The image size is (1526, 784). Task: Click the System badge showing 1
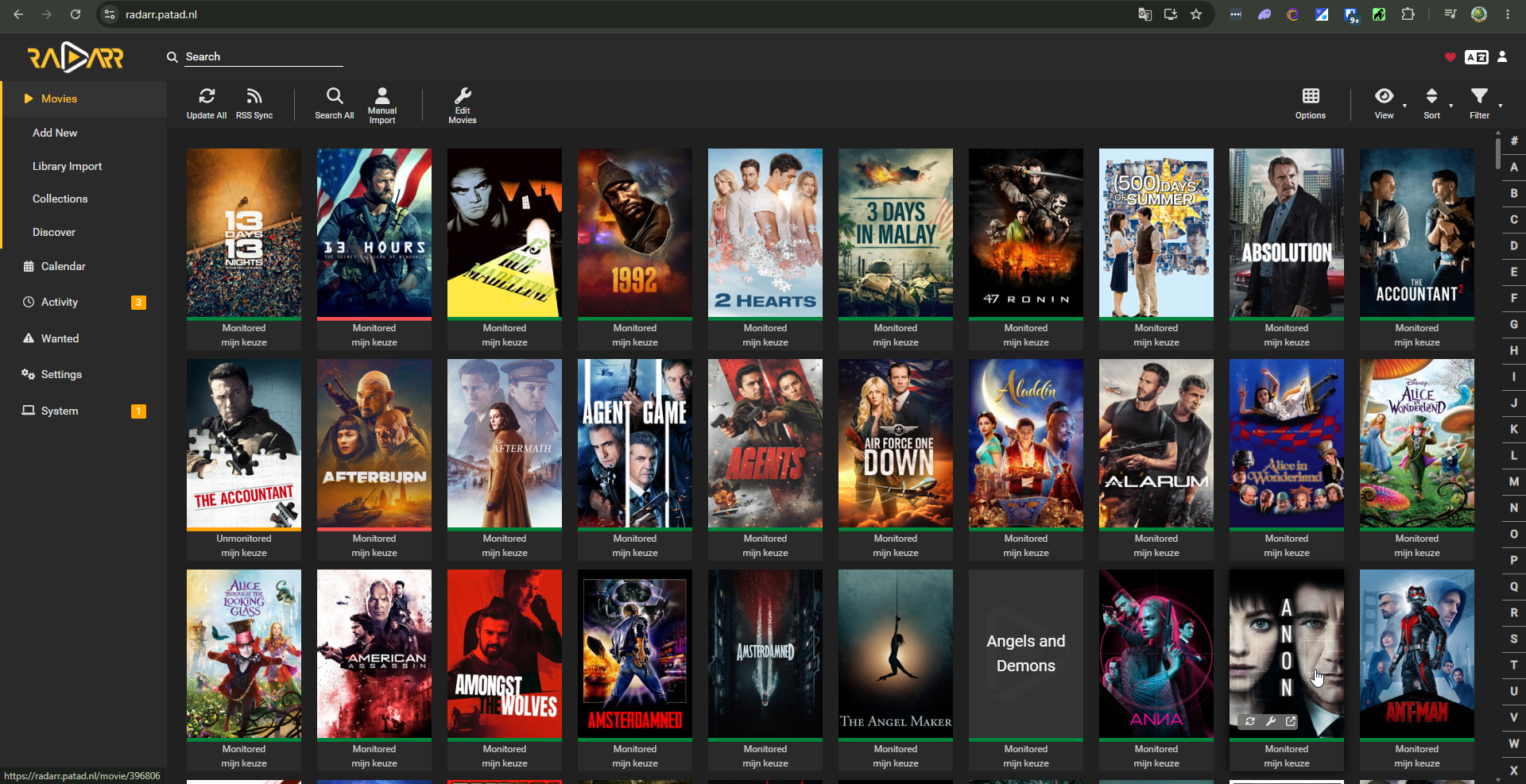(x=138, y=411)
